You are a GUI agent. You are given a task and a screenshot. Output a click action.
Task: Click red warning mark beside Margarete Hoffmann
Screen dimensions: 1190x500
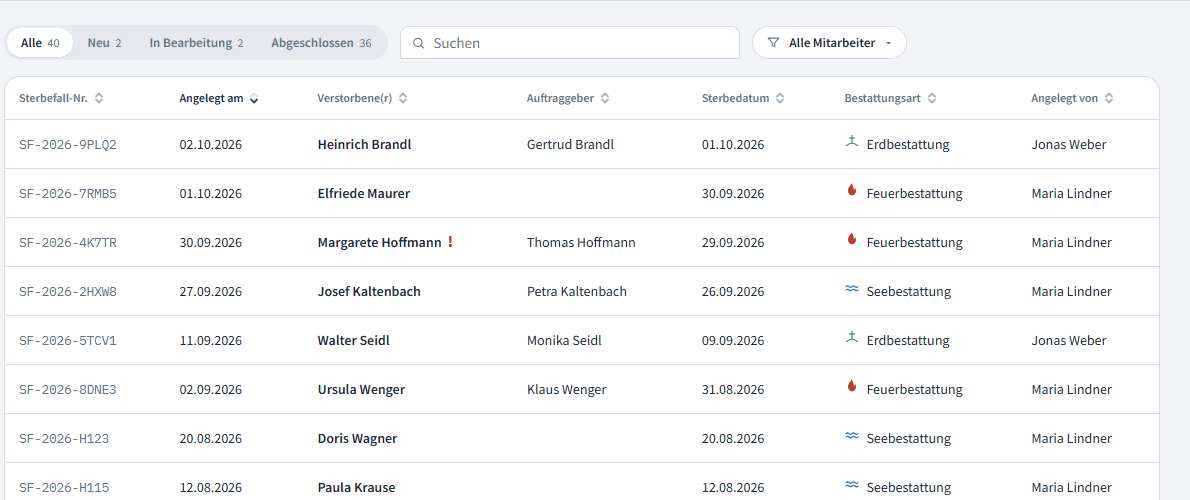(x=450, y=242)
